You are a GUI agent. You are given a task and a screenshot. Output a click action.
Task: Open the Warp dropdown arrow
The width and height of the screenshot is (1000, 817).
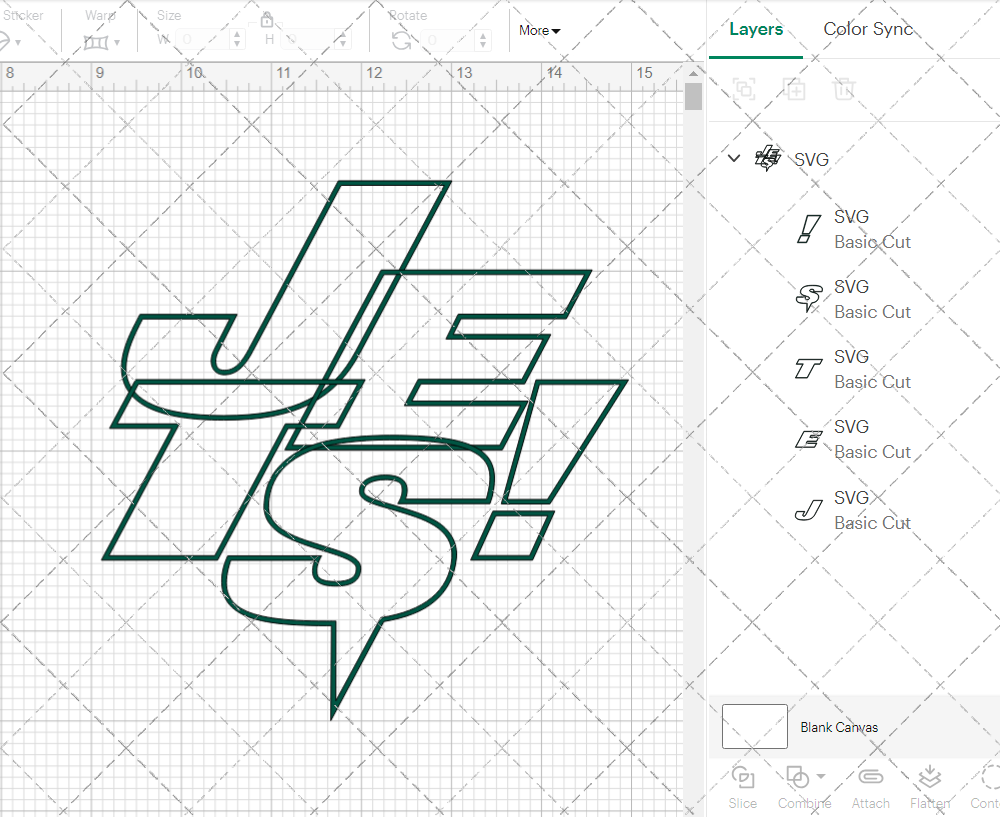point(117,43)
